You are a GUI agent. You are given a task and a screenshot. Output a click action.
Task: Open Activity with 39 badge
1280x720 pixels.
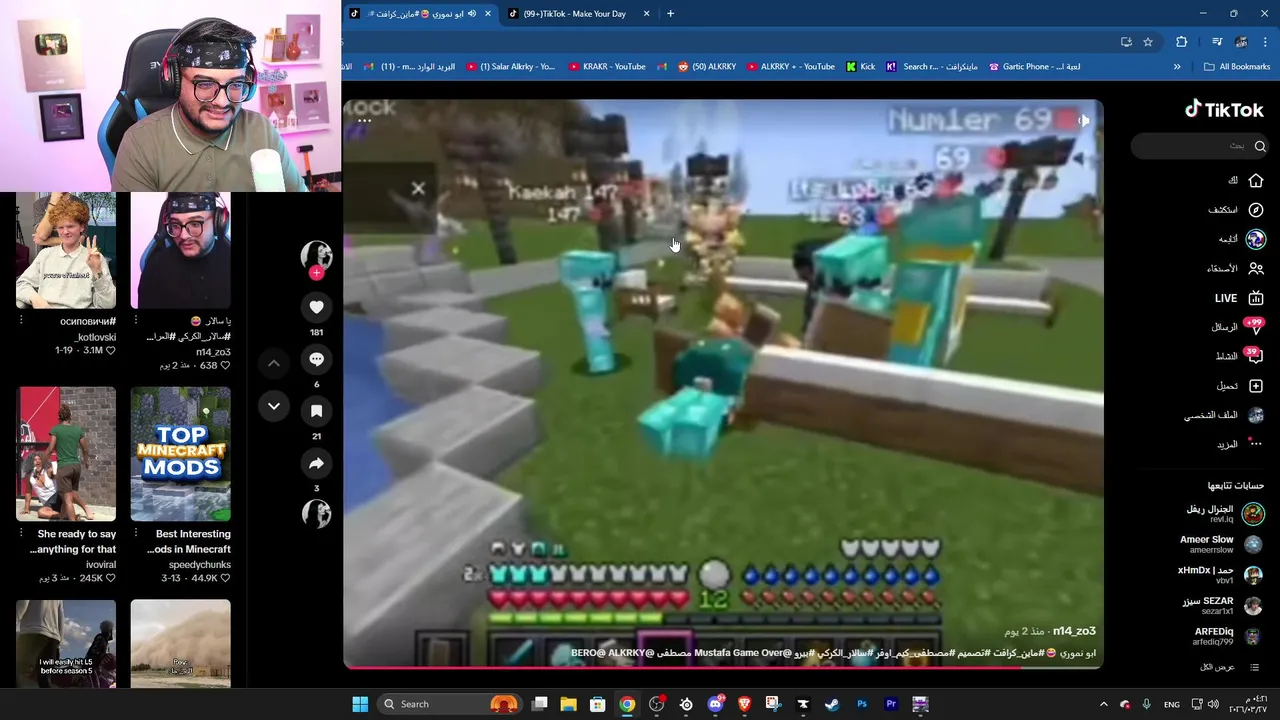click(x=1239, y=356)
